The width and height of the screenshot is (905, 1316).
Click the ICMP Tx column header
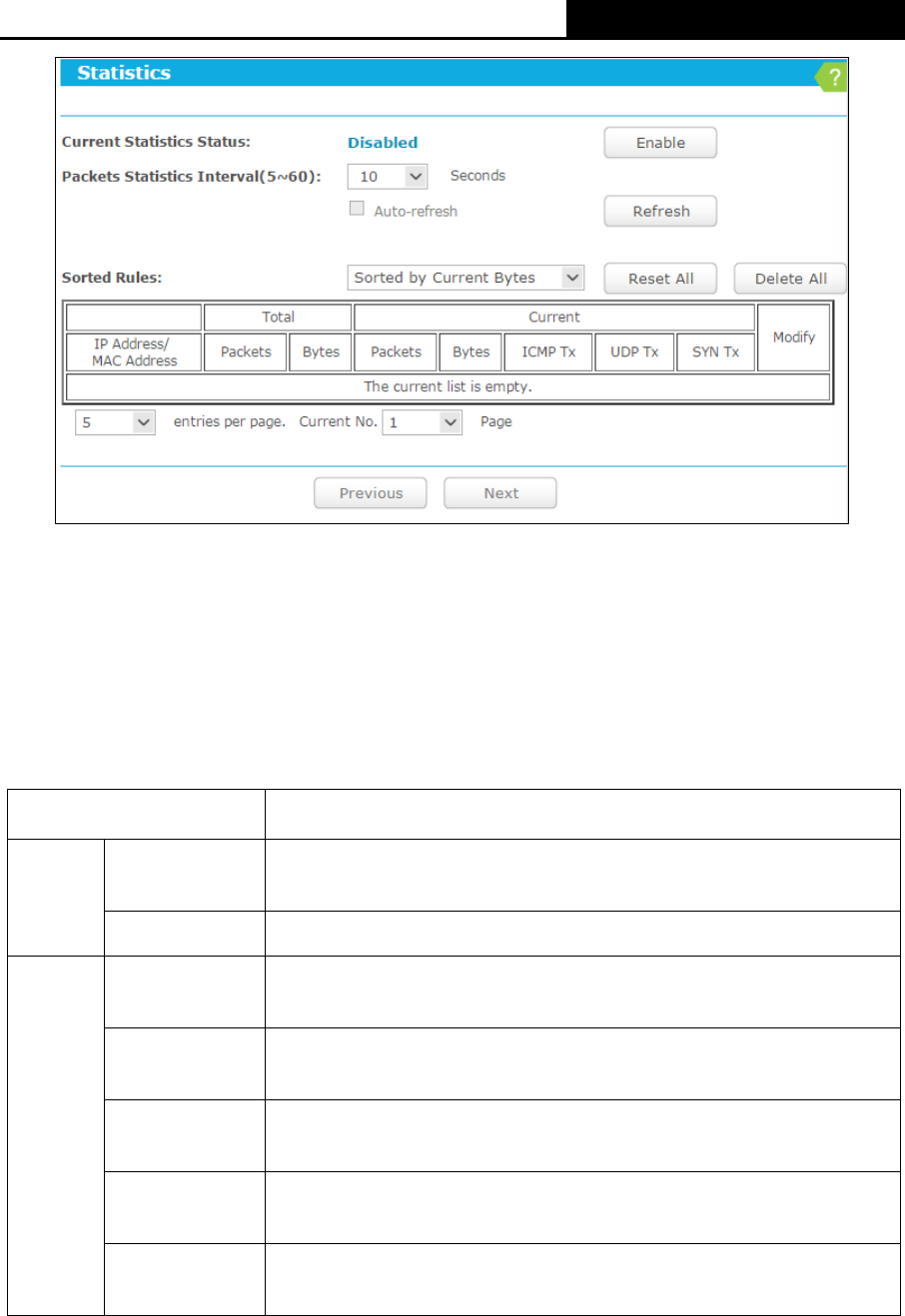(548, 352)
